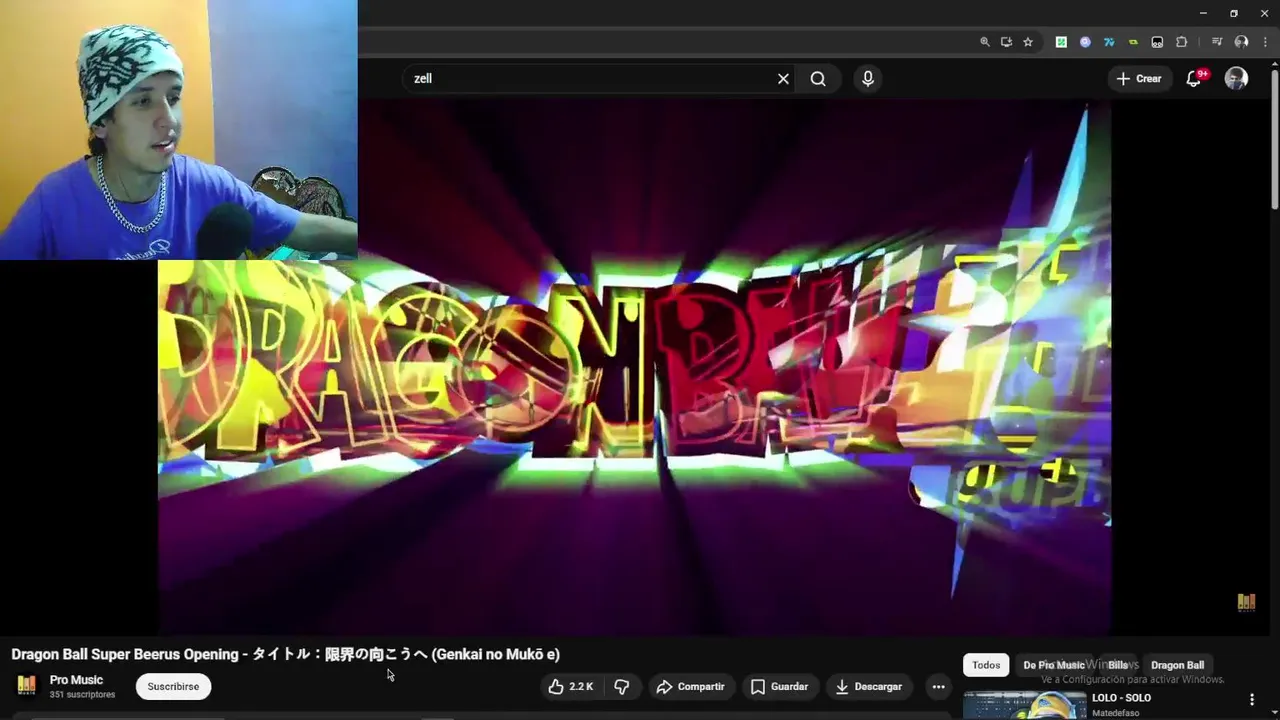
Task: Open the YouTube account avatar menu
Action: 1236,79
